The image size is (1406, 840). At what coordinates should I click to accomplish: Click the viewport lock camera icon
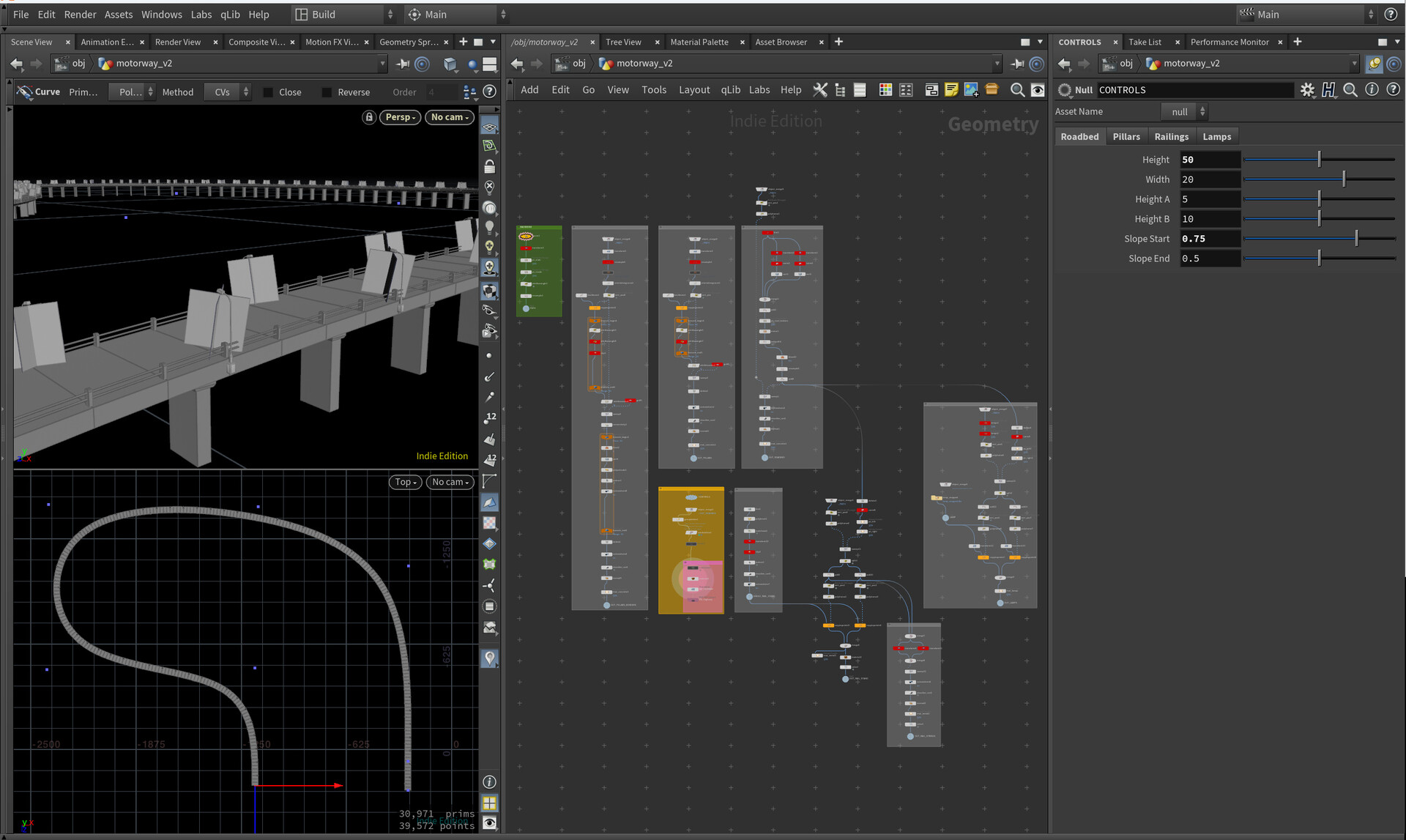(x=369, y=117)
